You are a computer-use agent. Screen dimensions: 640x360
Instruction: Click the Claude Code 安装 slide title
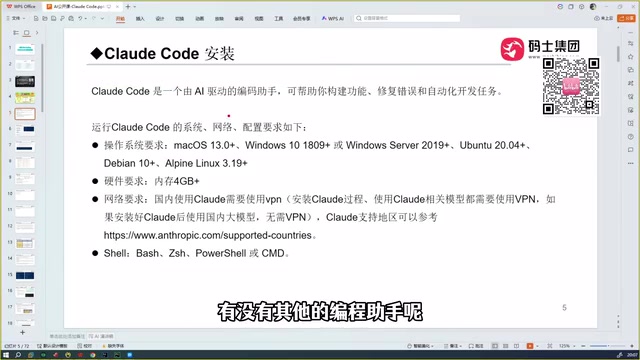pyautogui.click(x=162, y=53)
